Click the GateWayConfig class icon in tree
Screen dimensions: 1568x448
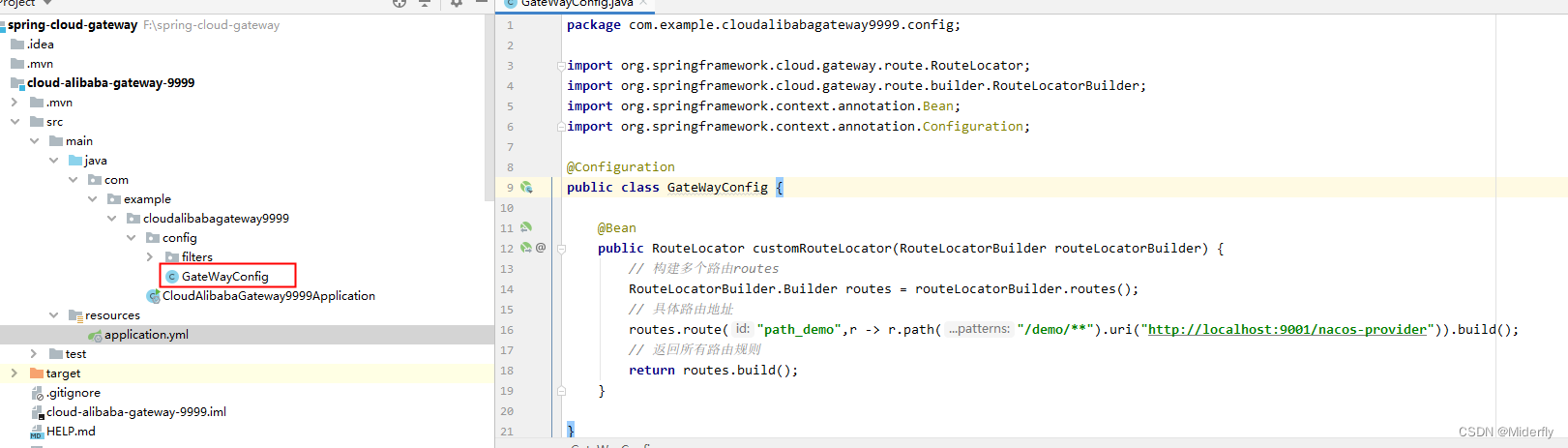coord(172,277)
